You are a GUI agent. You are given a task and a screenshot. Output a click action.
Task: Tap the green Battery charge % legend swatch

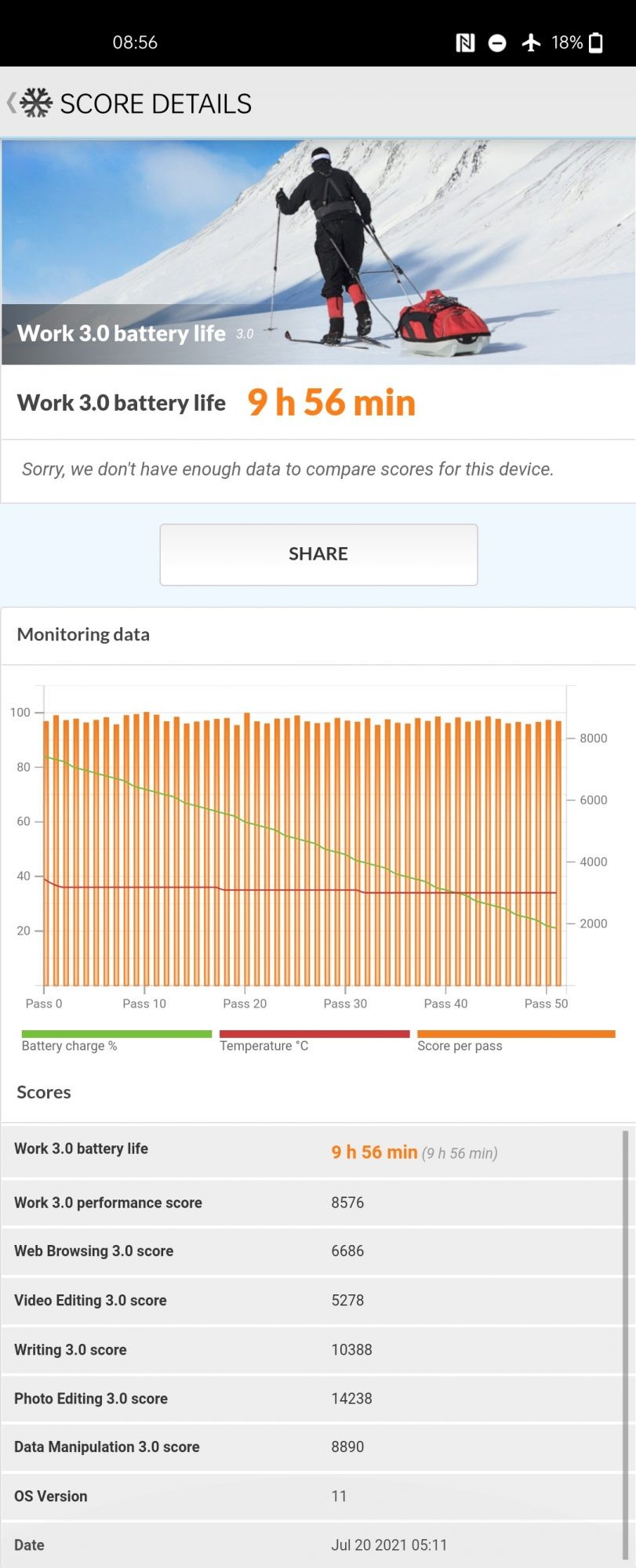[x=117, y=1034]
